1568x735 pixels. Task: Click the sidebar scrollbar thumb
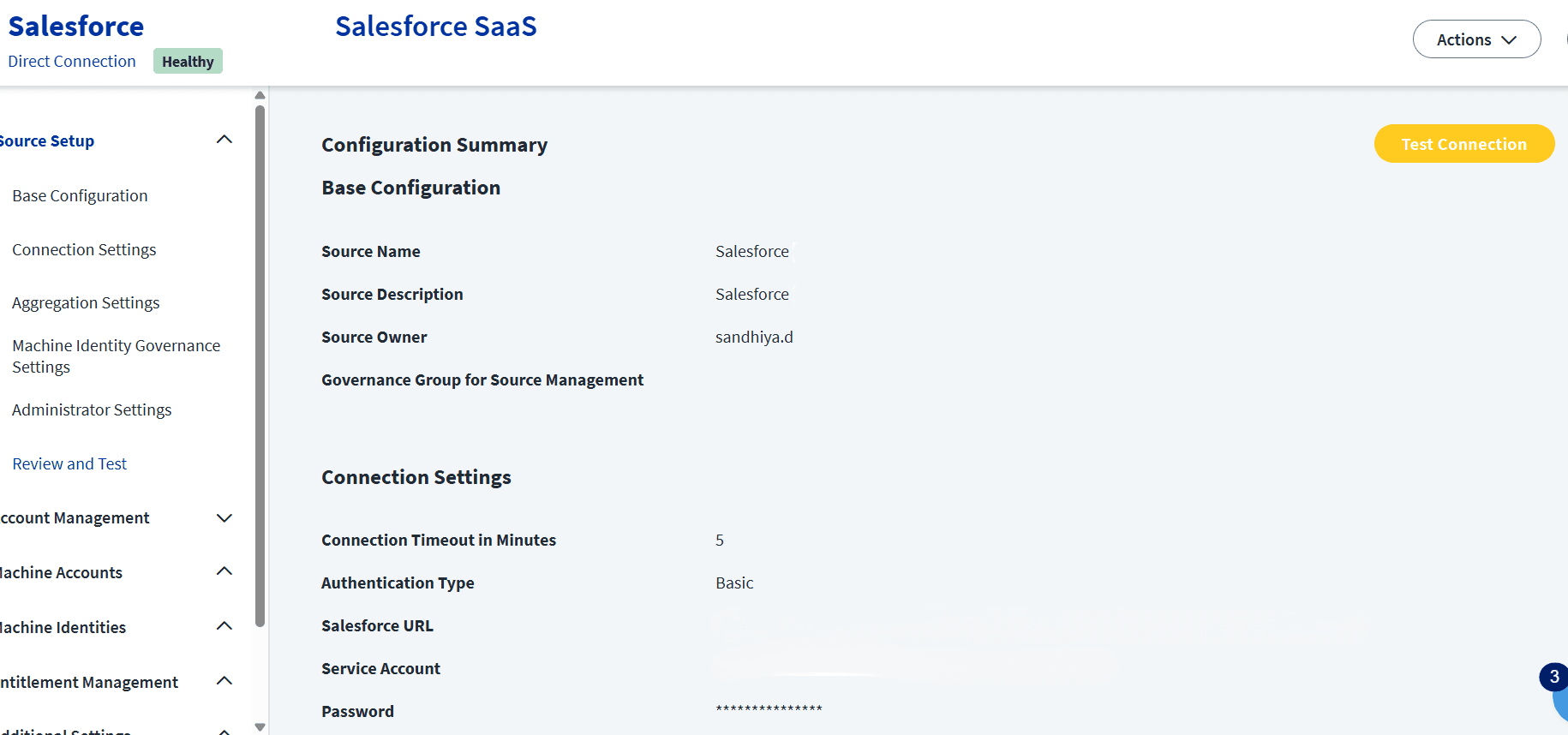[x=260, y=366]
